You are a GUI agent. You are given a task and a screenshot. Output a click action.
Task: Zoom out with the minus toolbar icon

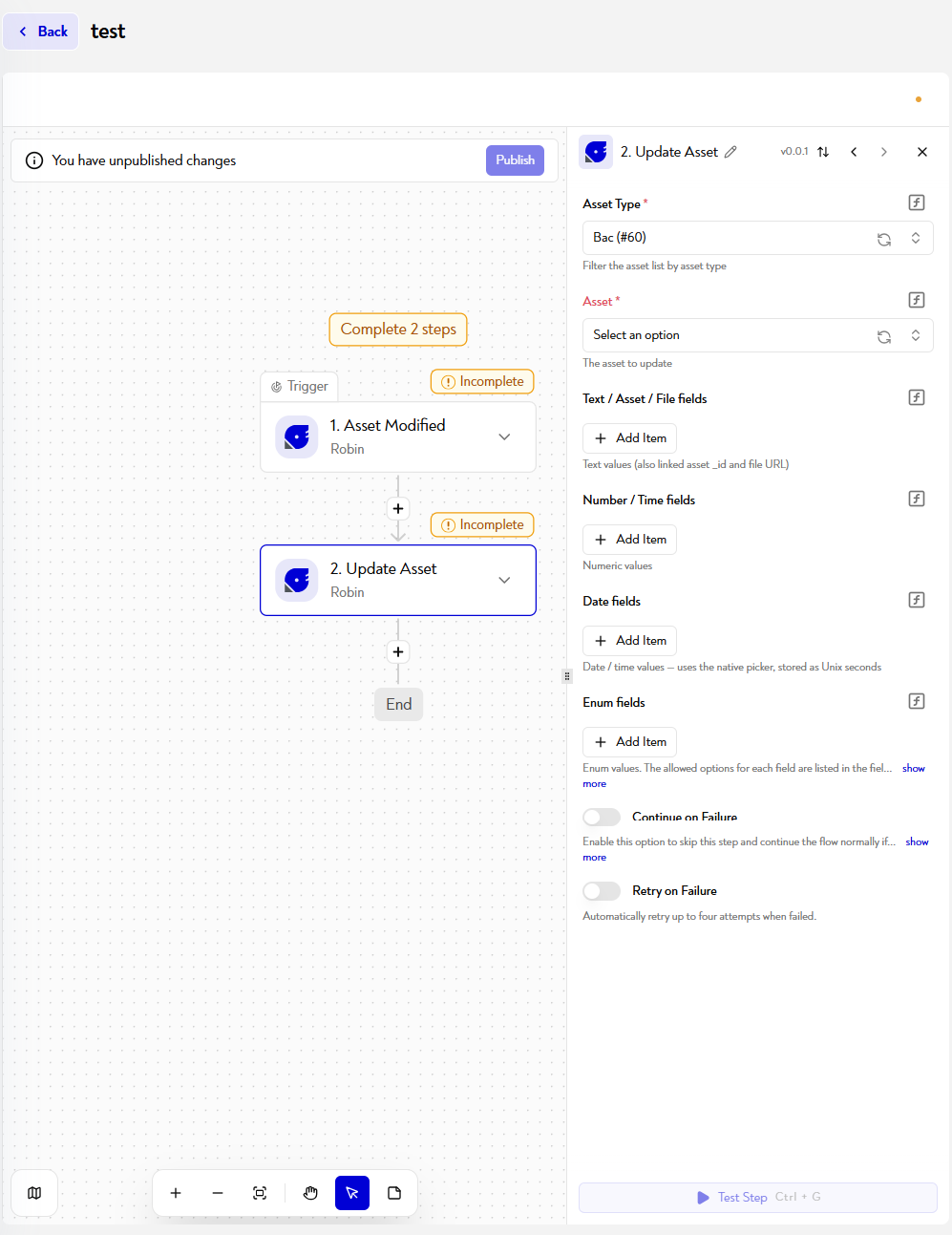(218, 1193)
